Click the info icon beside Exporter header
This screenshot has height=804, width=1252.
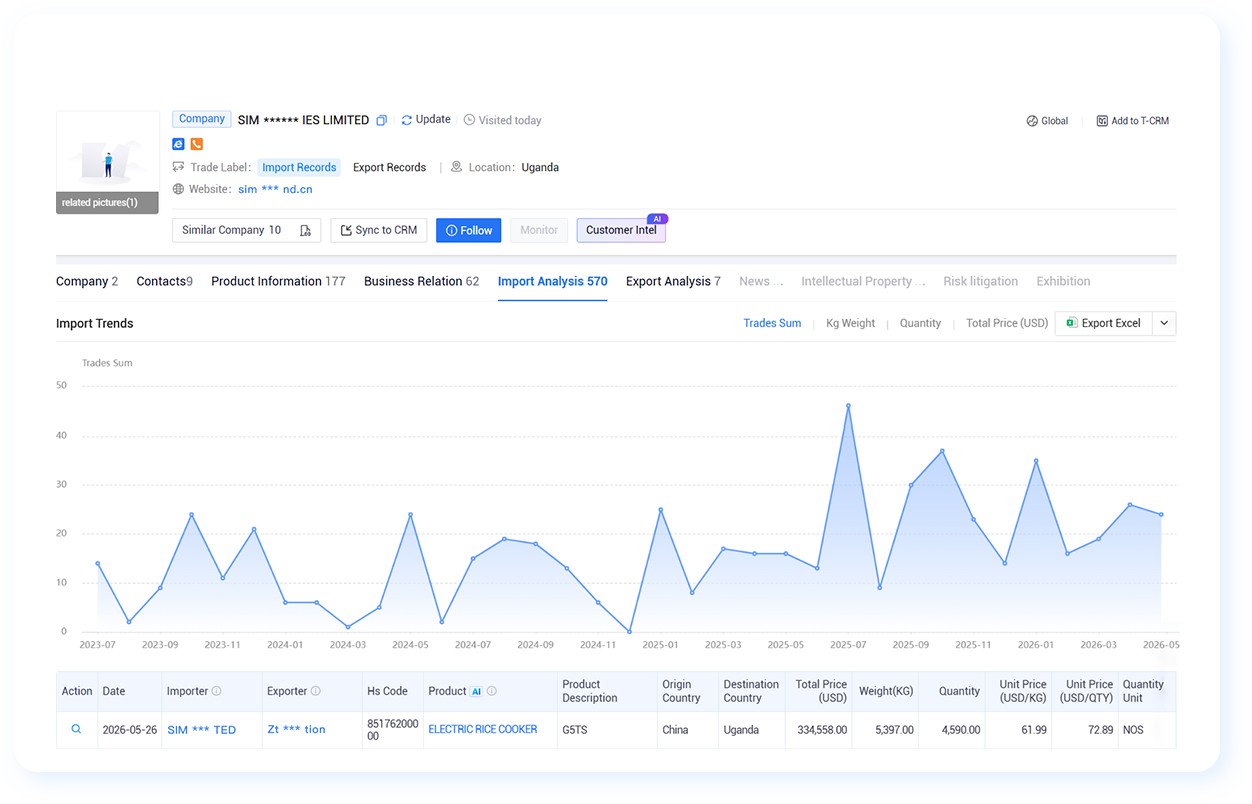(x=316, y=691)
